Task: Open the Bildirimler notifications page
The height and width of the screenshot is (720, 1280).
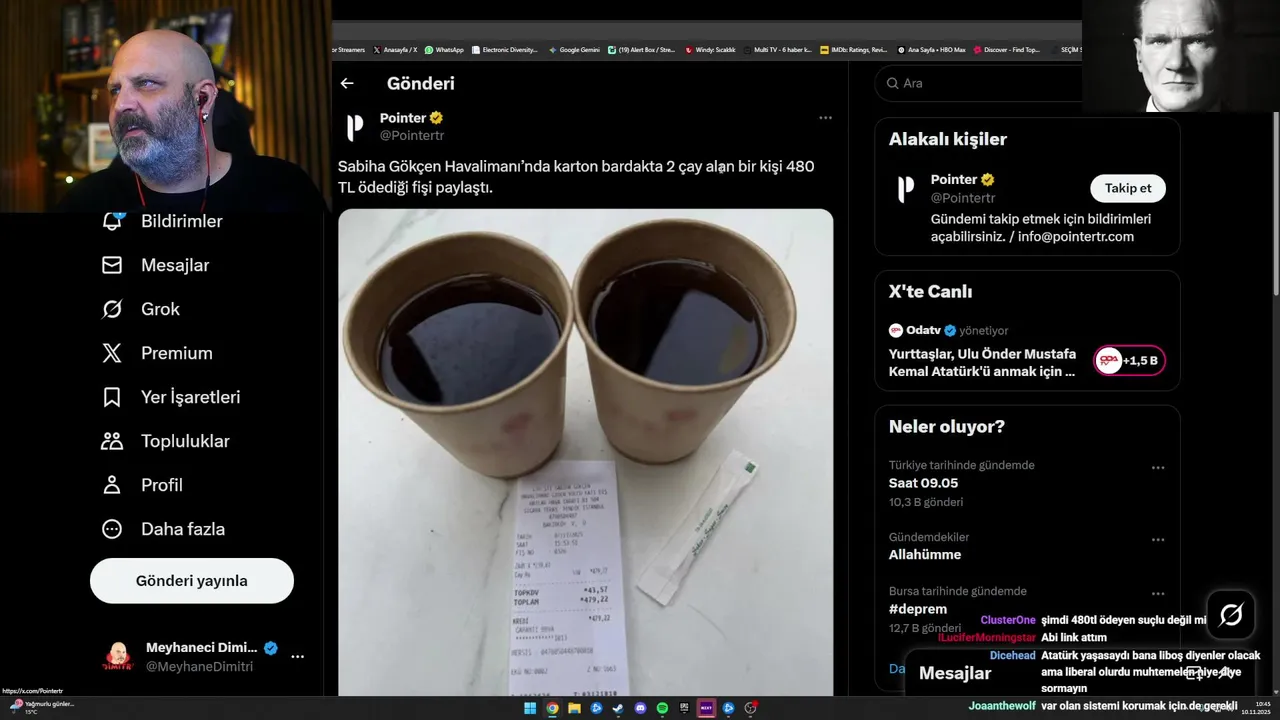Action: coord(162,221)
